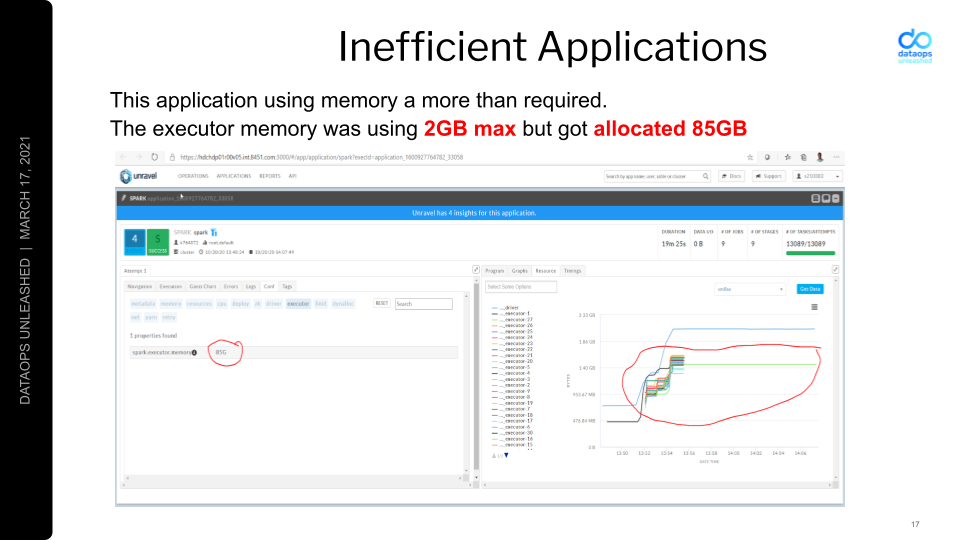Screen dimensions: 960x540
Task: Open the OPERATIONS menu
Action: pyautogui.click(x=193, y=176)
